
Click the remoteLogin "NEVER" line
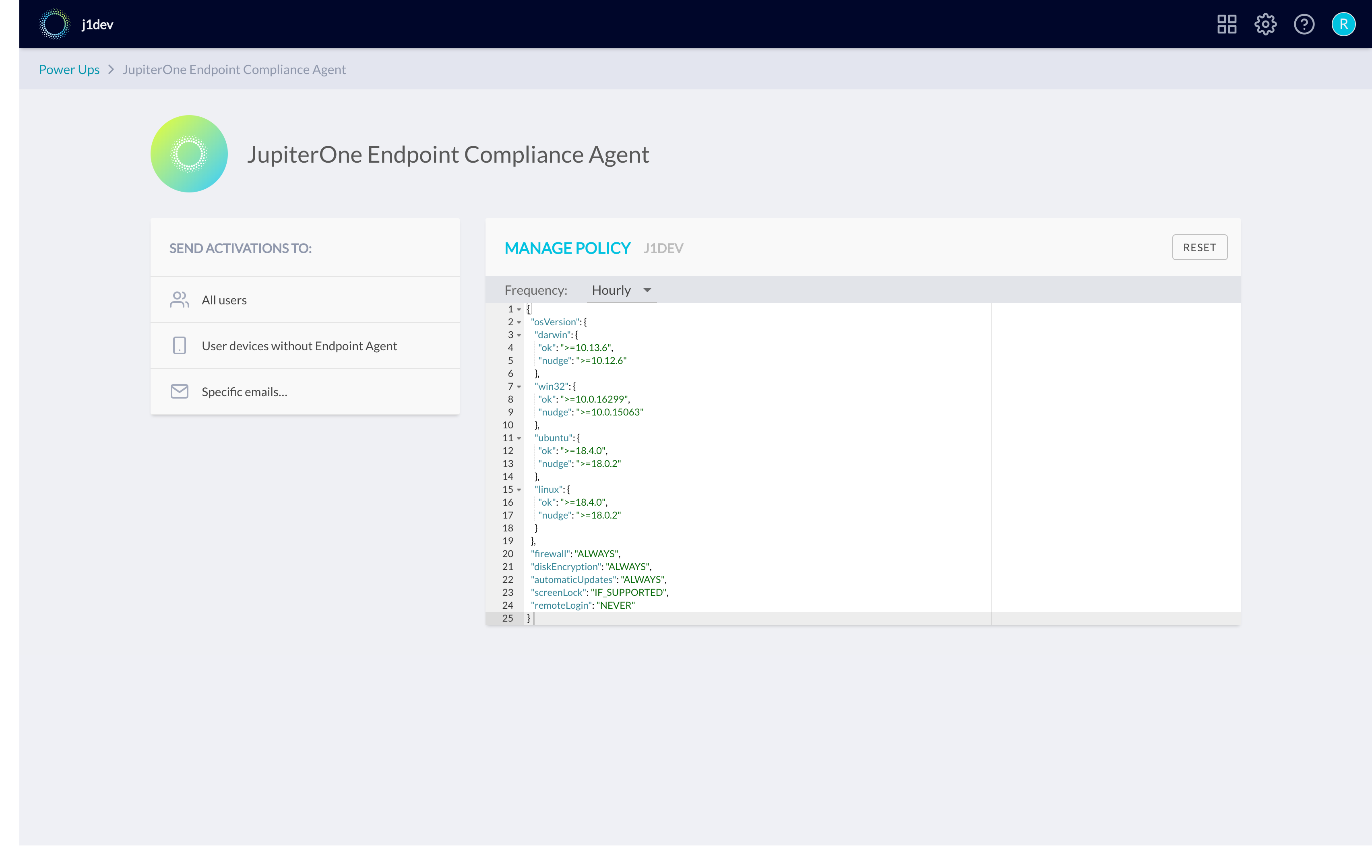coord(582,605)
